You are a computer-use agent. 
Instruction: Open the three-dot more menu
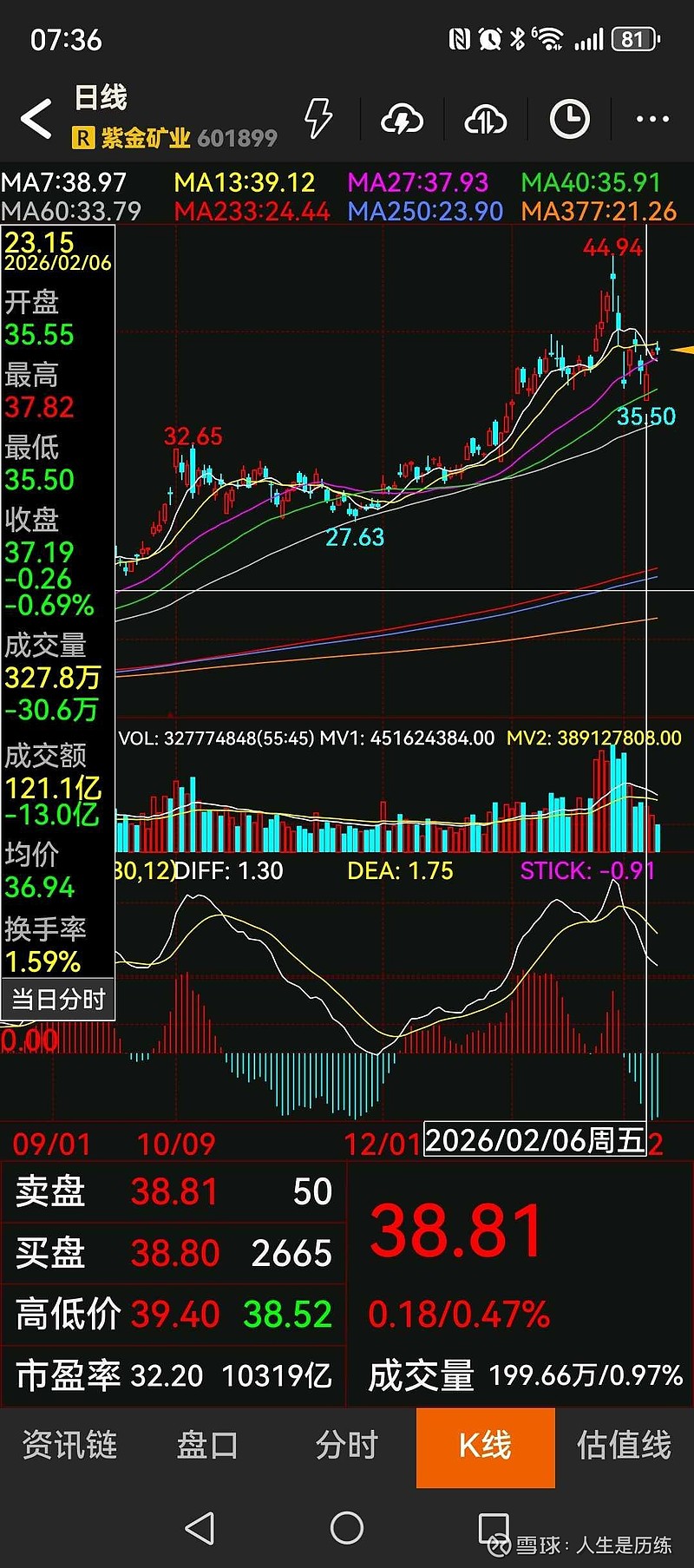pos(652,119)
